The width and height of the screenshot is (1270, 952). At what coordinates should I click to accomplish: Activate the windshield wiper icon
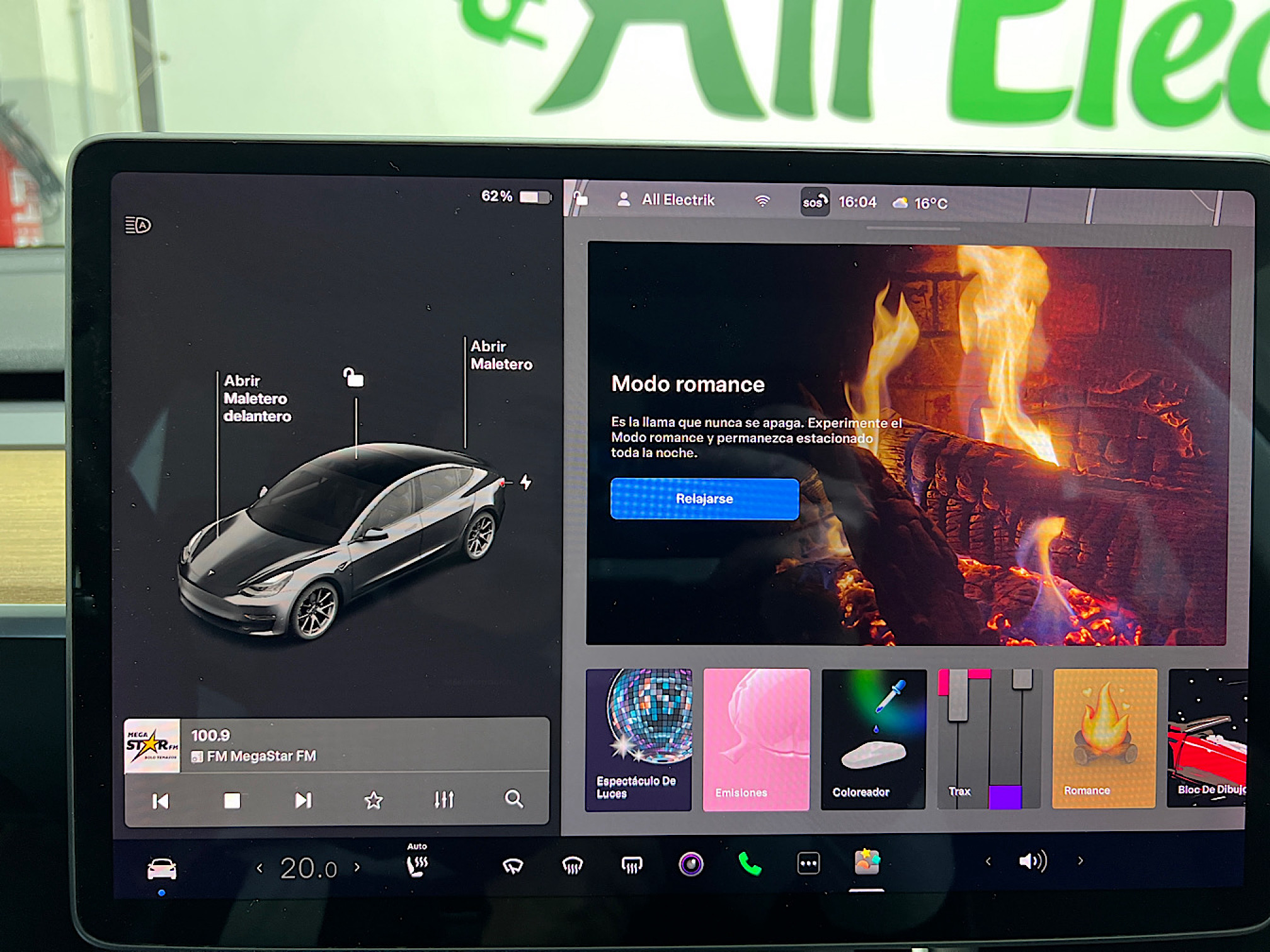pyautogui.click(x=513, y=866)
